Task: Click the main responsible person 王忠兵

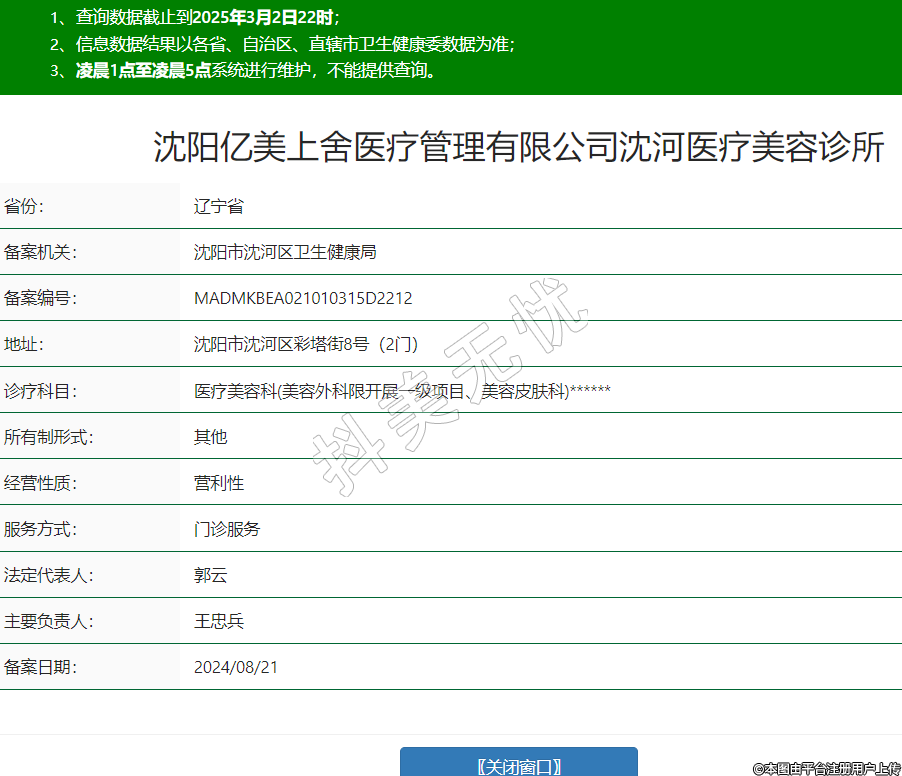Action: [219, 621]
